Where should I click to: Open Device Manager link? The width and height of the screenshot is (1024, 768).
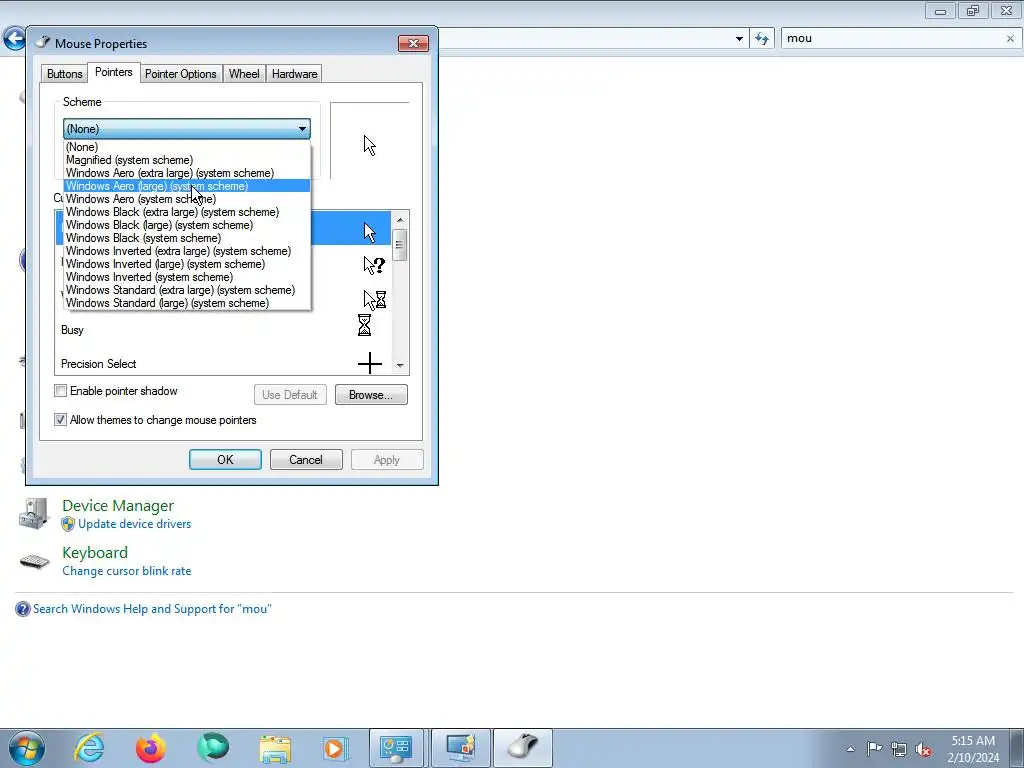pos(118,505)
